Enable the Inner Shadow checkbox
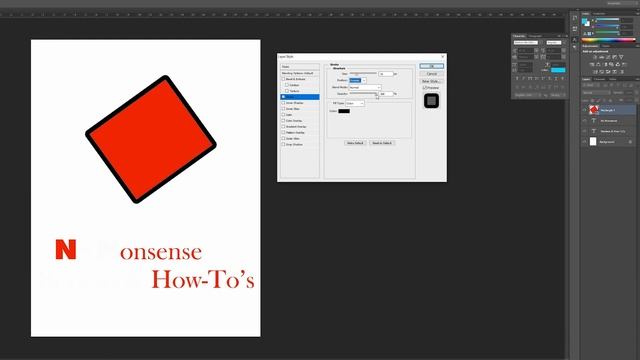This screenshot has width=640, height=360. [x=283, y=103]
